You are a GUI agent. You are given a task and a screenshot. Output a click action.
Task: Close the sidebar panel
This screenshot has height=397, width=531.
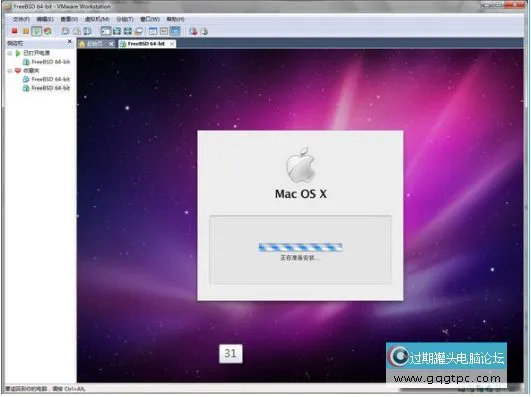69,41
